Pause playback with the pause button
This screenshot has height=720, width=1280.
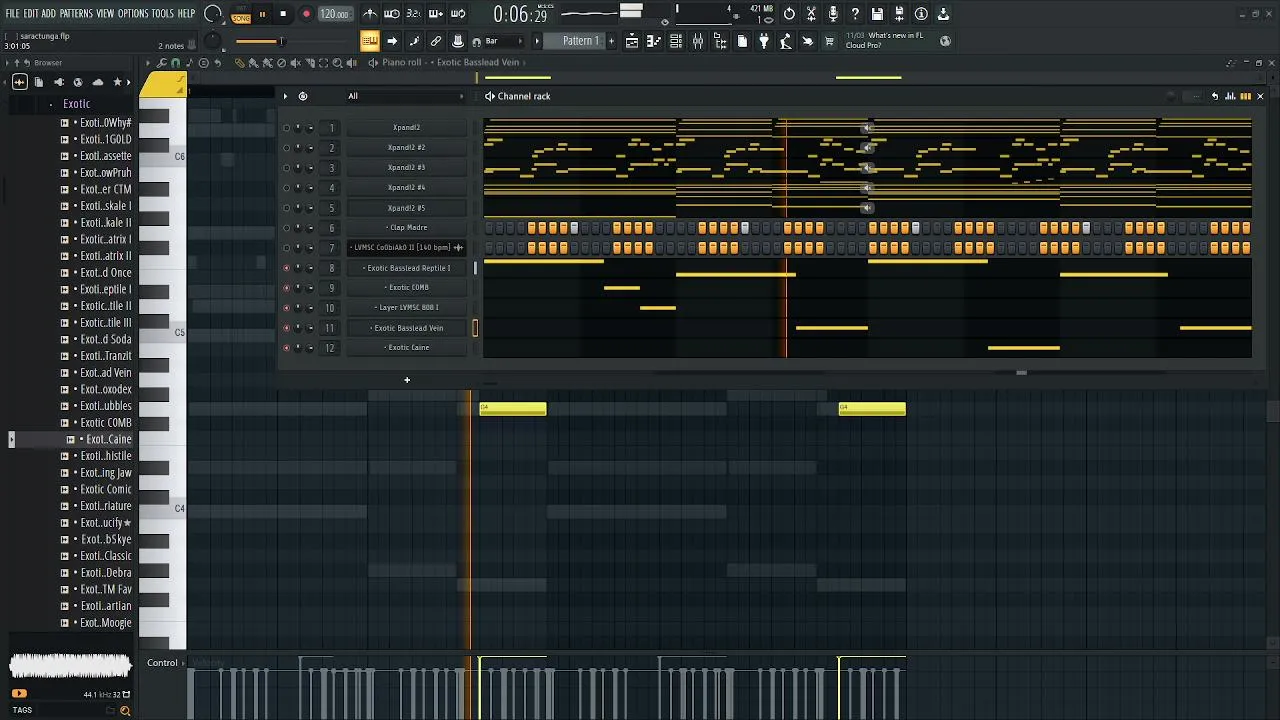click(x=262, y=15)
